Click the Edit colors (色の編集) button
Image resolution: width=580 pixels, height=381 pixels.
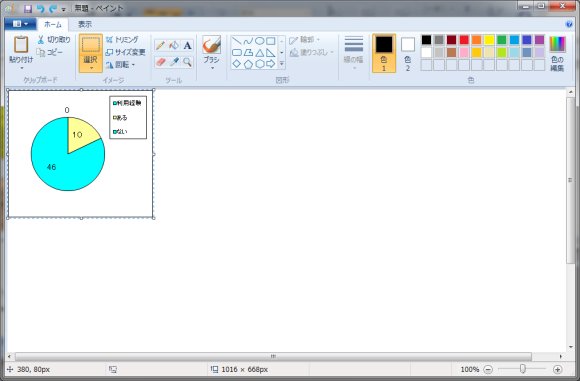(557, 54)
